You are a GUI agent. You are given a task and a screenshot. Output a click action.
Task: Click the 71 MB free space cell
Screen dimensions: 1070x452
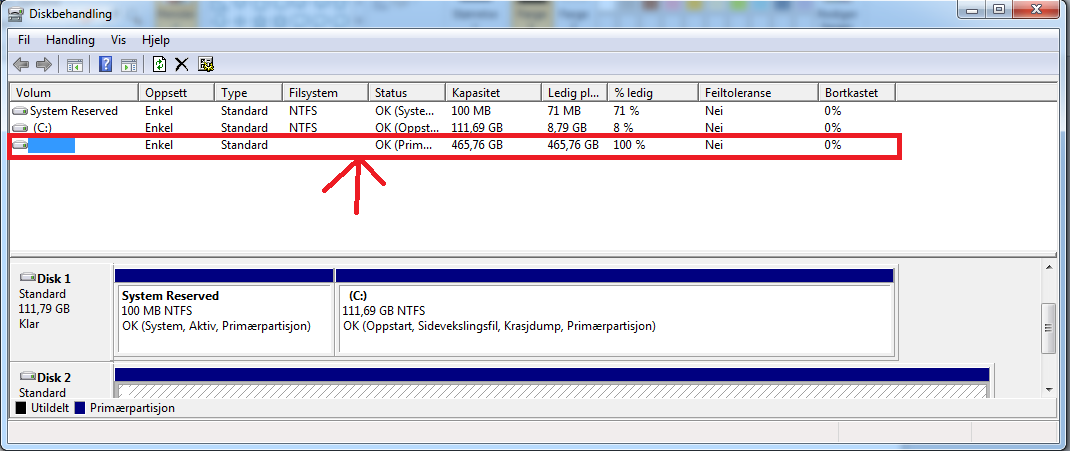564,111
